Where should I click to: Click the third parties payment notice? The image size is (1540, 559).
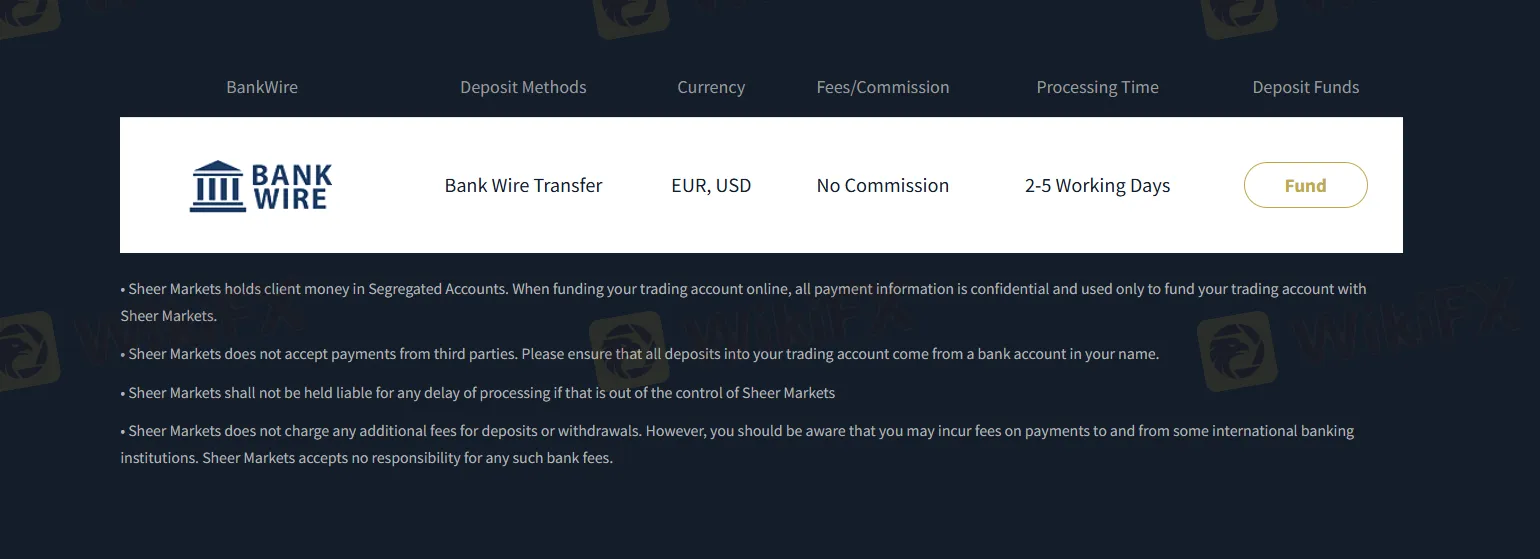[x=640, y=354]
